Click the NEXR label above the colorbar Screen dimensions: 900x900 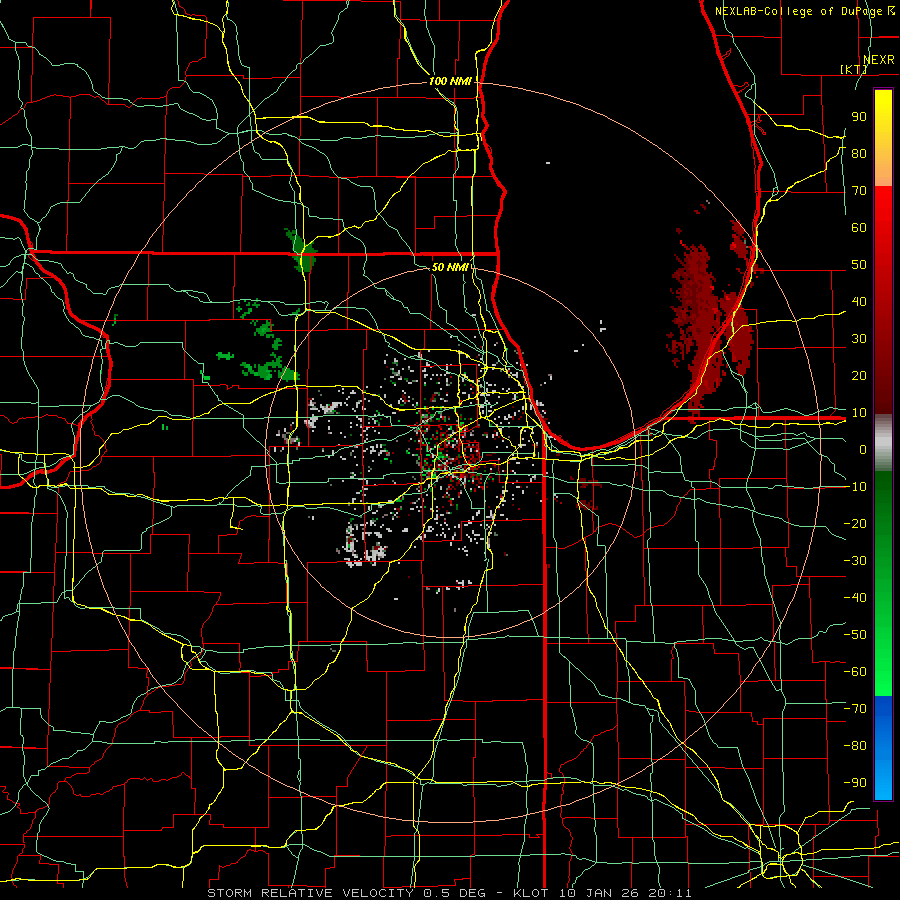click(x=879, y=60)
